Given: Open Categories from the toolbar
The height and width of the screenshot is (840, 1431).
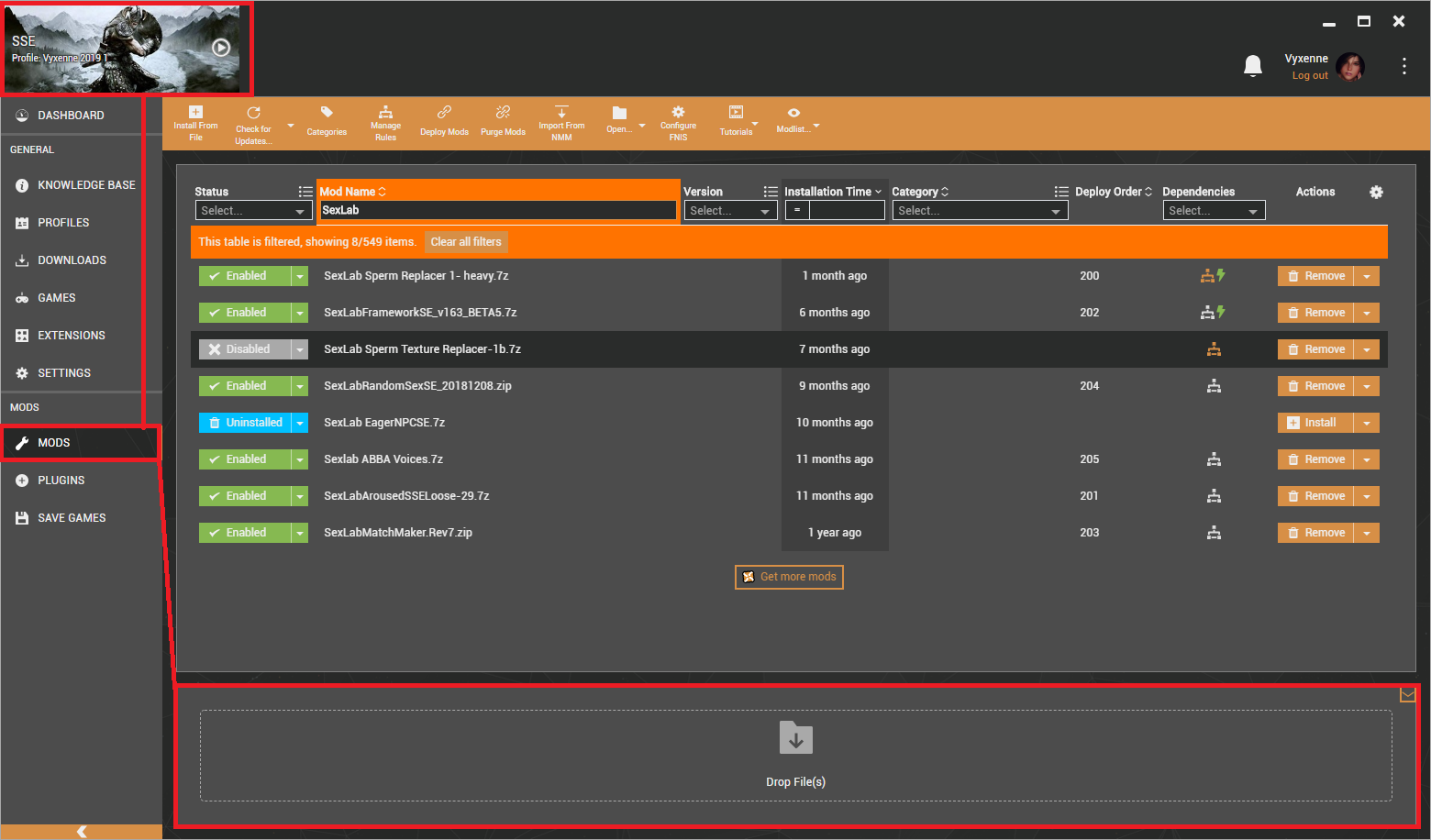Looking at the screenshot, I should (327, 122).
